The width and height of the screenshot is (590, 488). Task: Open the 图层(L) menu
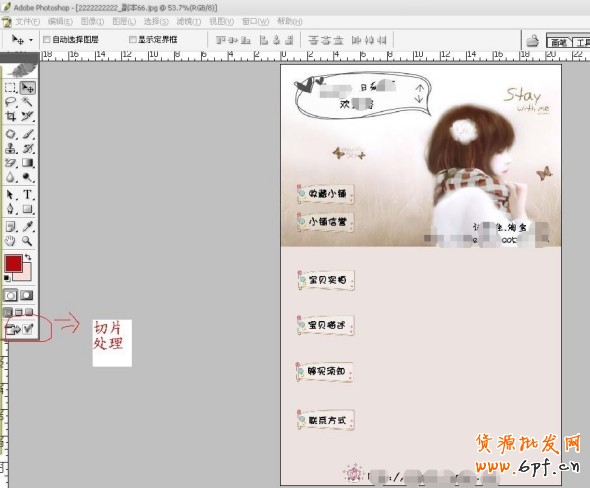(x=124, y=21)
